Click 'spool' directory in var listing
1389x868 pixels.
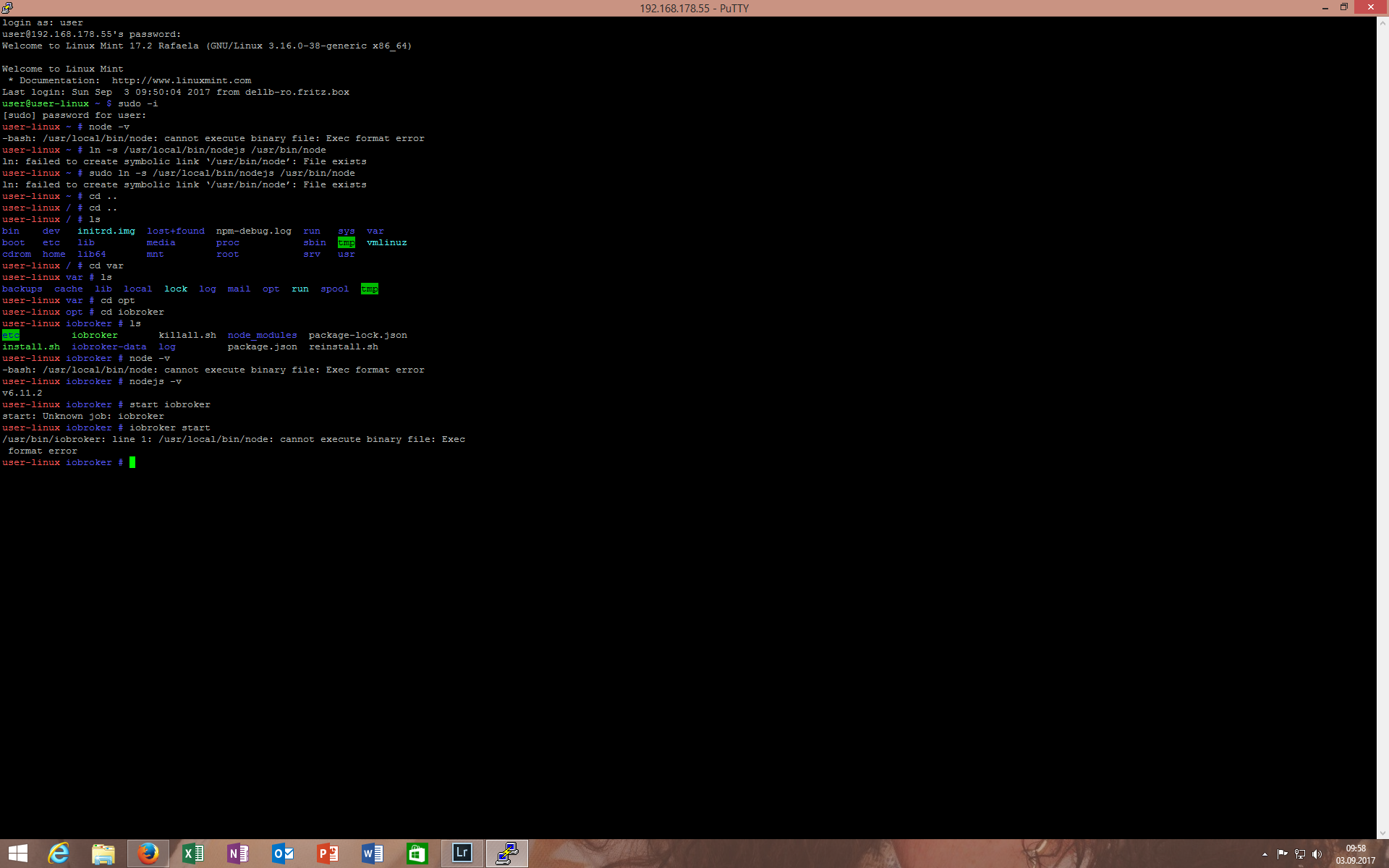click(335, 289)
